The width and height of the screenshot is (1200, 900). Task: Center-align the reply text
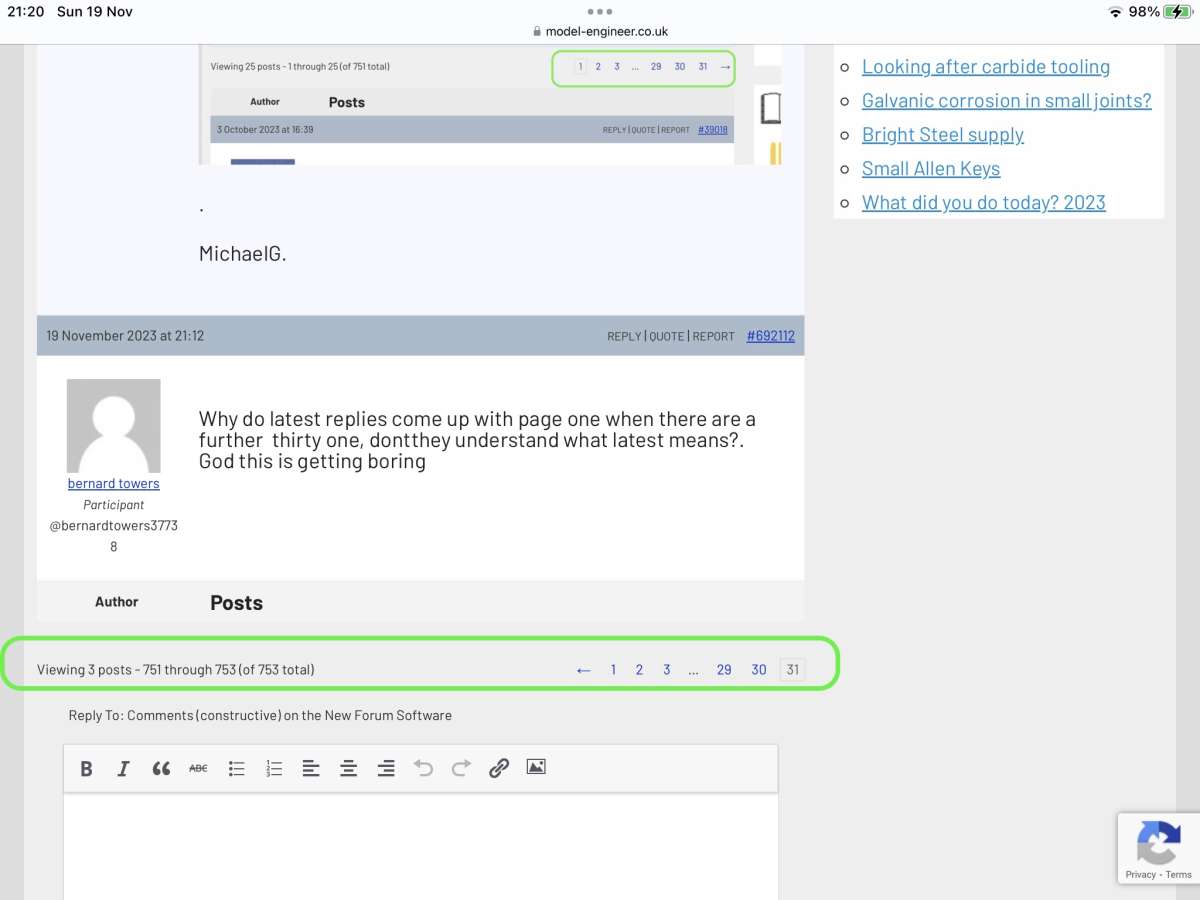(x=348, y=768)
